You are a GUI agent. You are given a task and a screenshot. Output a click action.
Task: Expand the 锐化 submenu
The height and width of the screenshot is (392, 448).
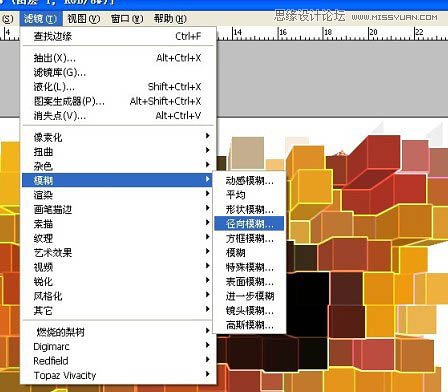pos(118,281)
